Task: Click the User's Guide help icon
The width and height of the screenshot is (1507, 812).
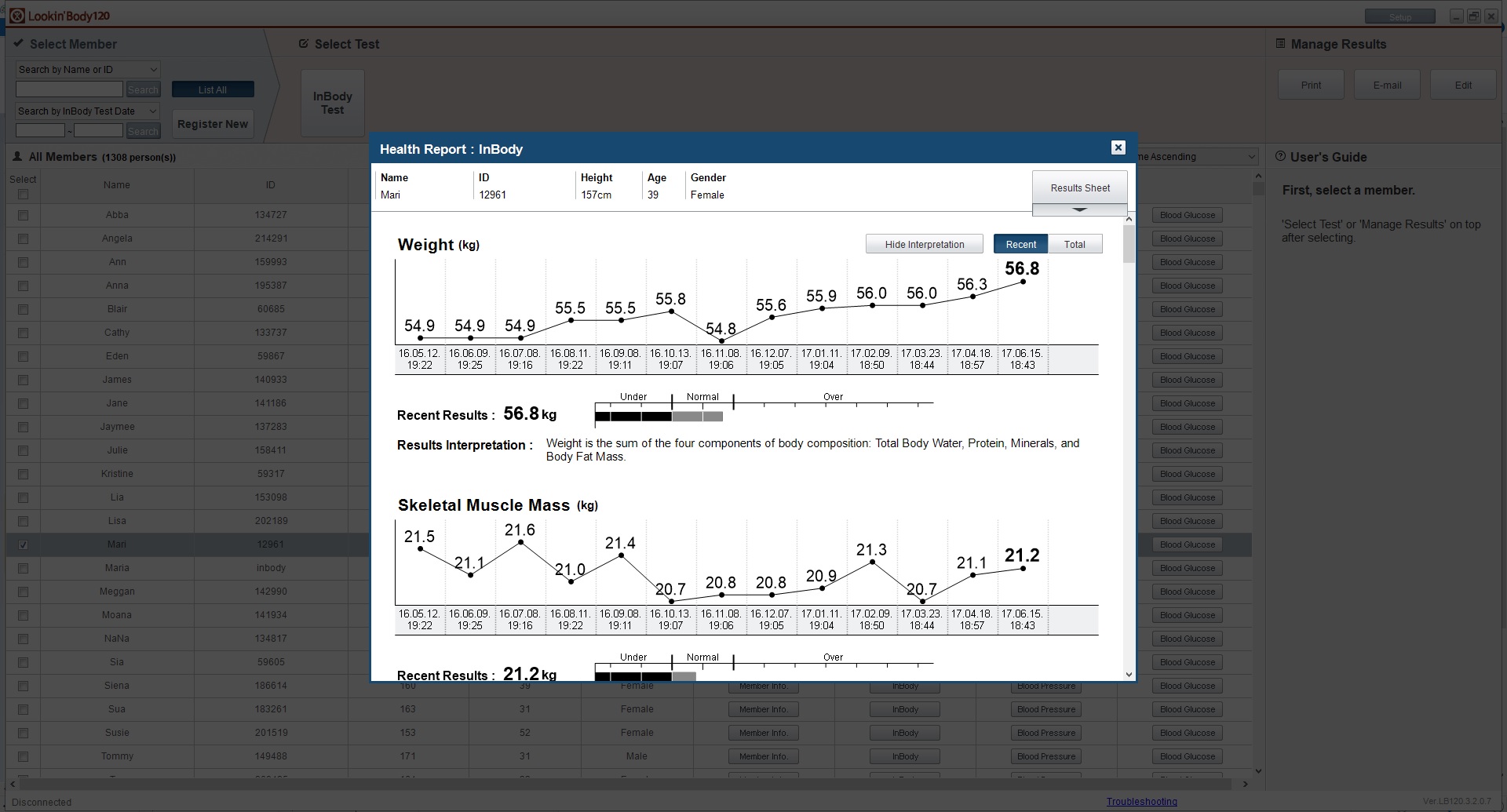Action: coord(1280,156)
